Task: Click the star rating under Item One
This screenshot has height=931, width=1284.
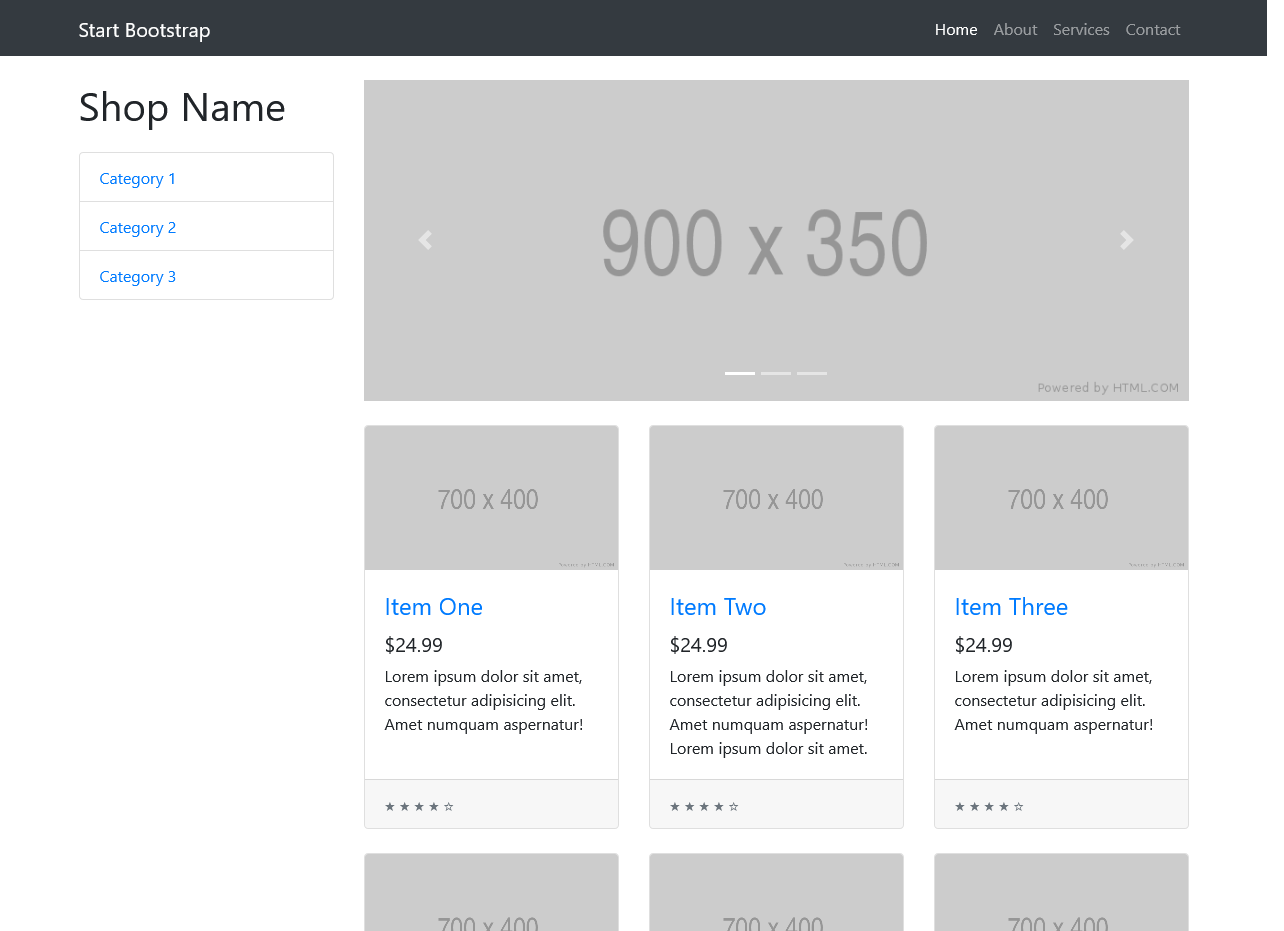Action: tap(419, 806)
